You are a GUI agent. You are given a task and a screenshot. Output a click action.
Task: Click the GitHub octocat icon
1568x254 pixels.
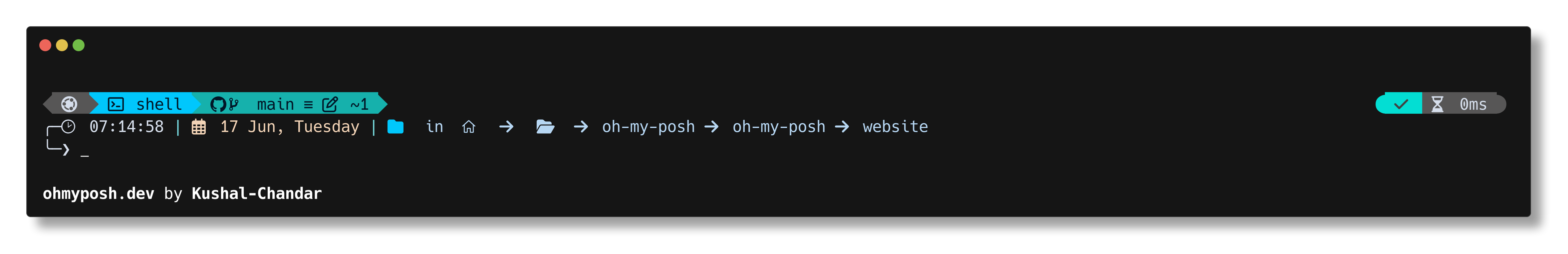tap(218, 104)
